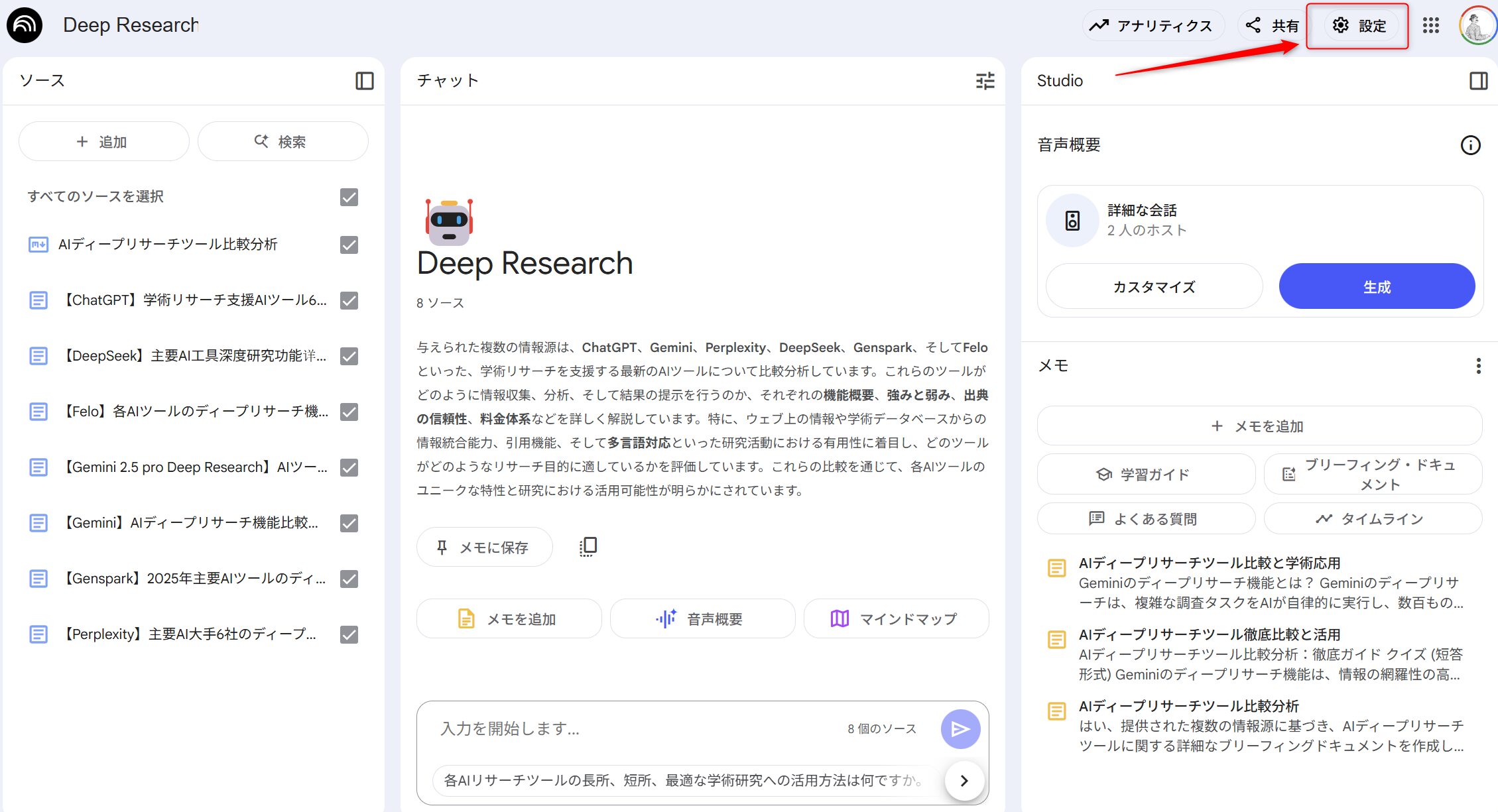Click the robot notebook emoji icon

click(449, 221)
